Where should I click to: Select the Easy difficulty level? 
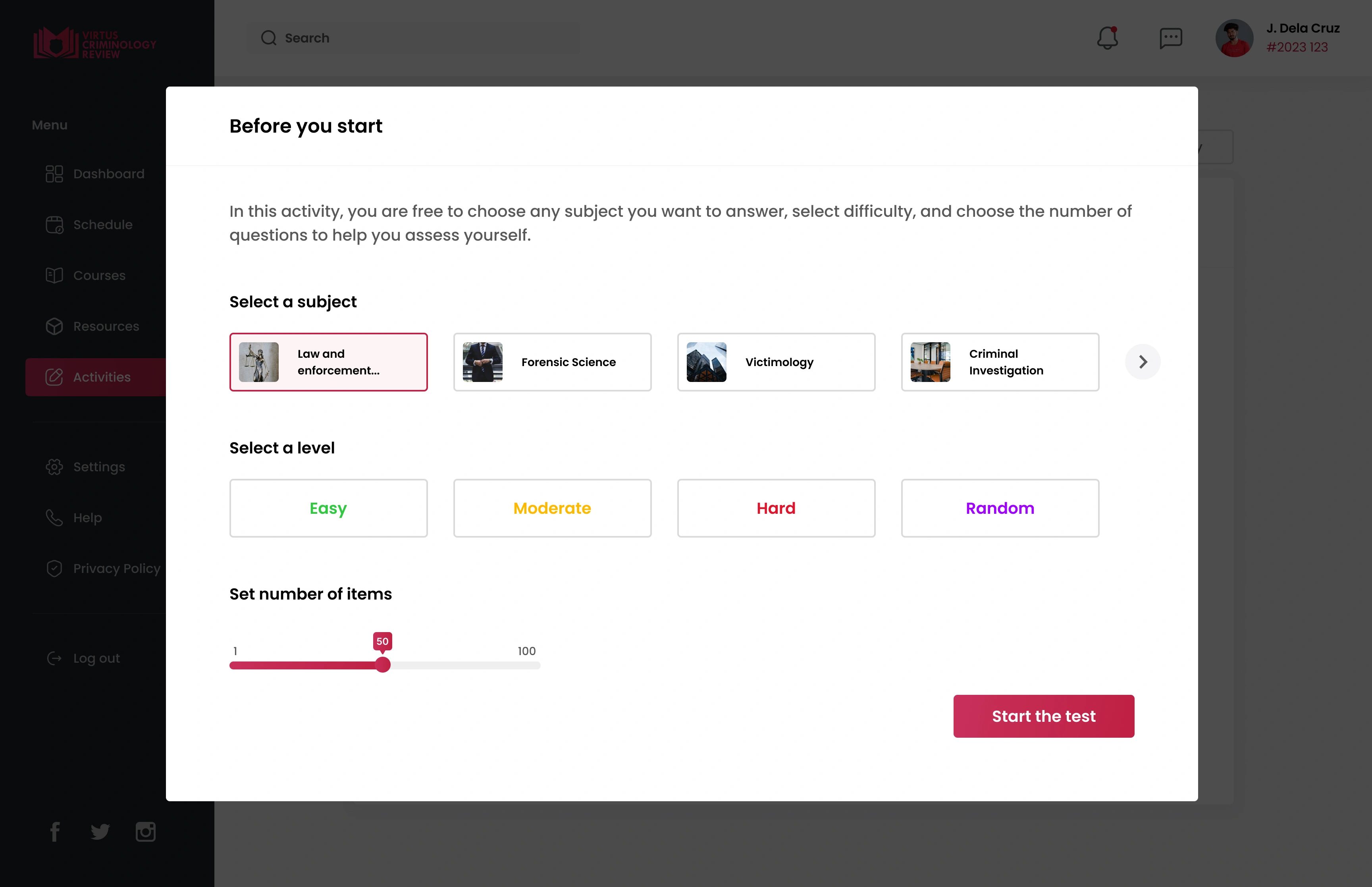click(328, 508)
